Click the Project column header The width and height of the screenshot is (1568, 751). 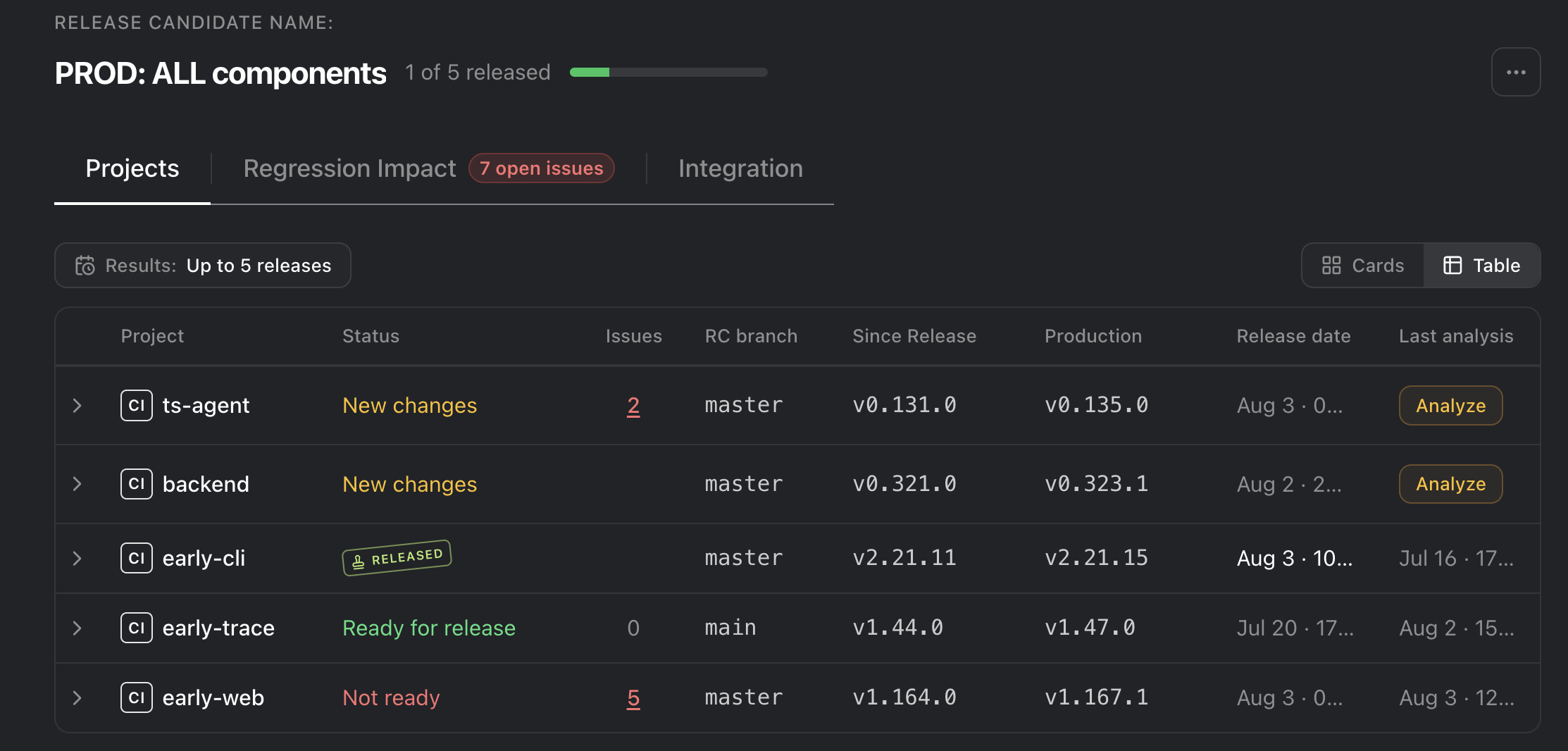pos(152,336)
